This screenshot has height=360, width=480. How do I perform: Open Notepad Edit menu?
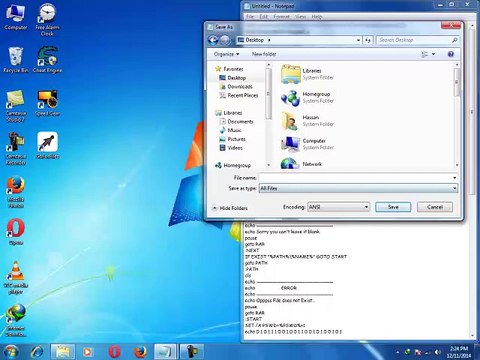point(263,17)
